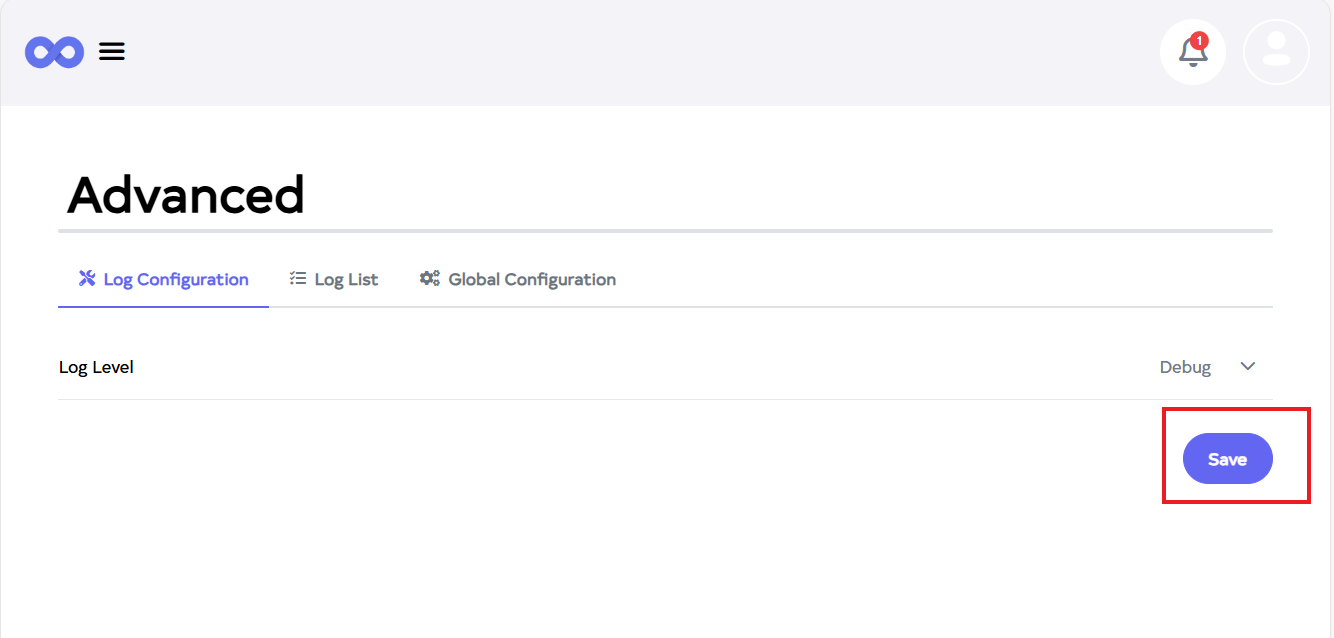Open the Global Configuration tab
Image resolution: width=1334 pixels, height=638 pixels.
pyautogui.click(x=531, y=280)
